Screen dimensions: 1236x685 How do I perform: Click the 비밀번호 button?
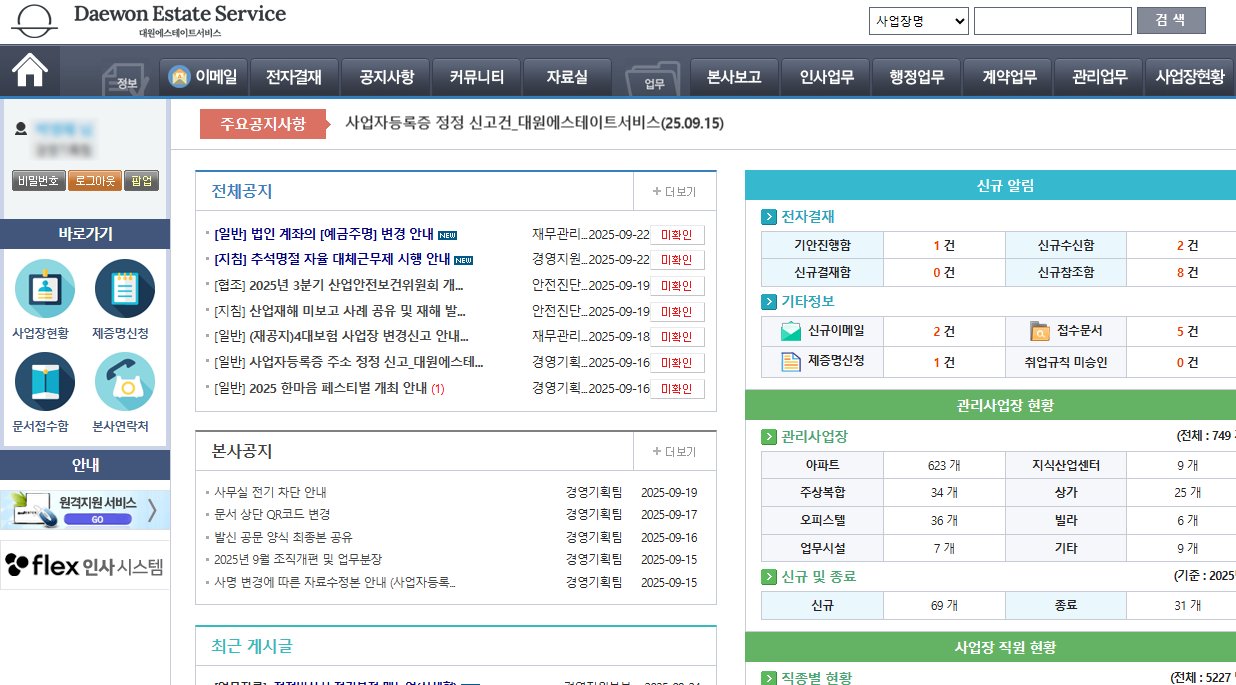coord(38,181)
